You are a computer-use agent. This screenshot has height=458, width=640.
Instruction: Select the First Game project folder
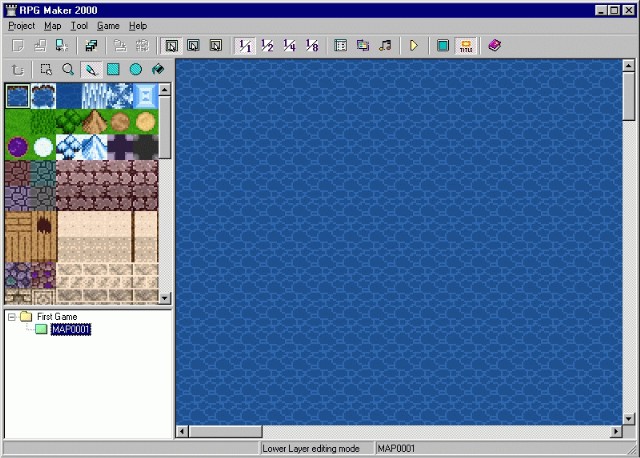pos(57,317)
